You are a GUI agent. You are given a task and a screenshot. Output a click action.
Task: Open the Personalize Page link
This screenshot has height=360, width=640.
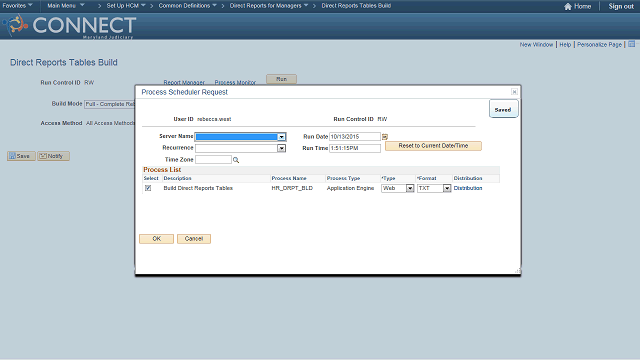coord(599,44)
